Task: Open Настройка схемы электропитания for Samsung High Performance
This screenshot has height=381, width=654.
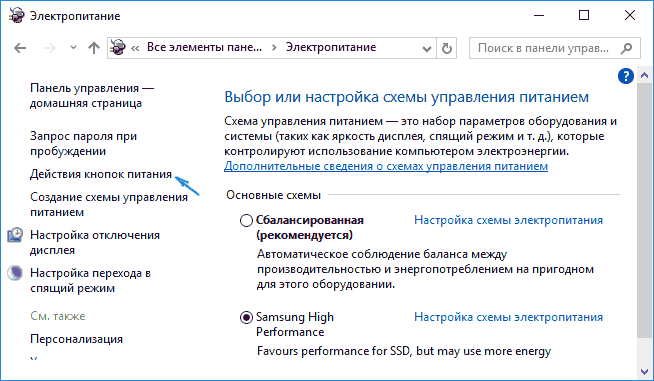Action: 508,317
